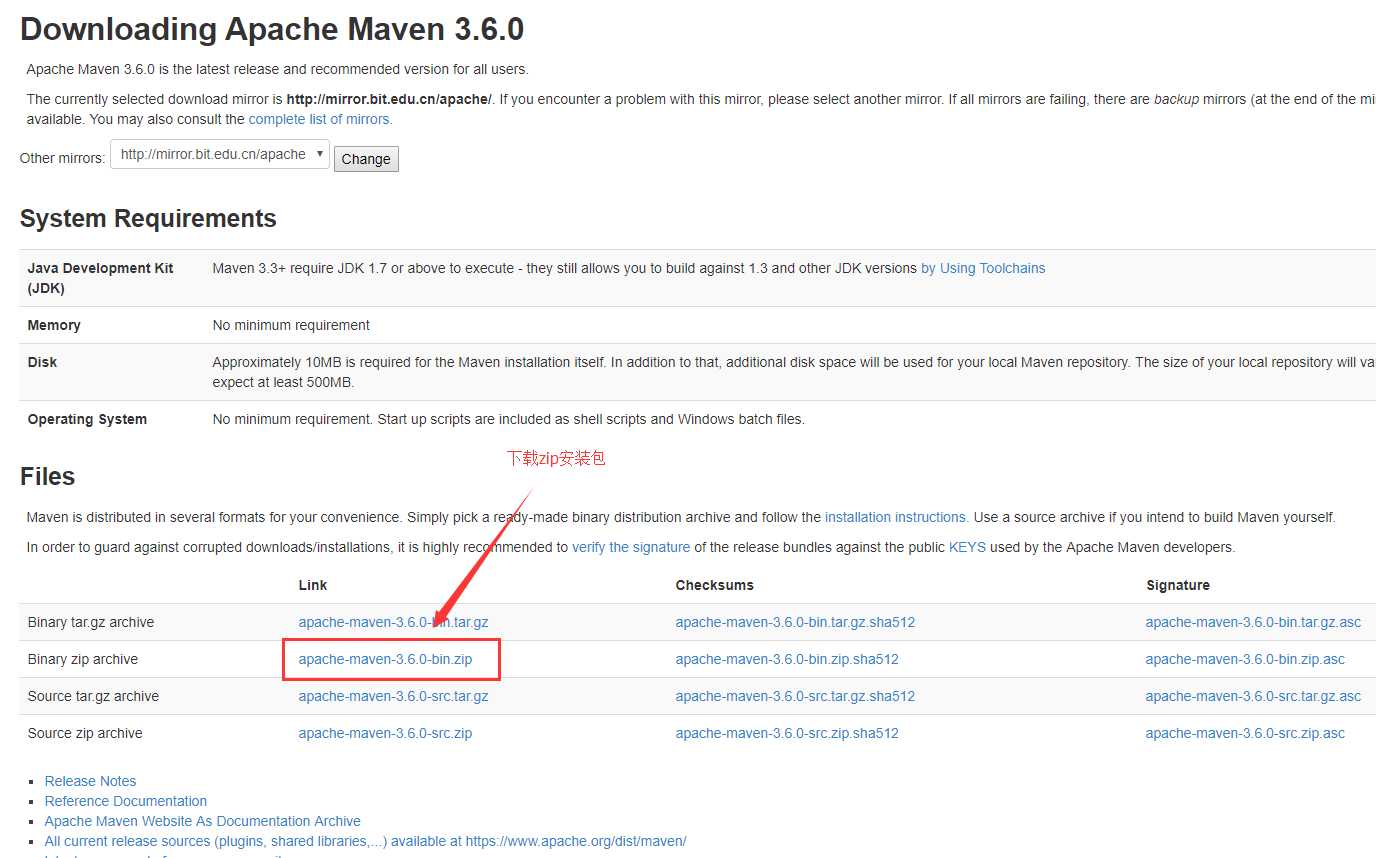This screenshot has width=1376, height=858.
Task: Click the No minimum requirement Memory value
Action: tap(291, 325)
